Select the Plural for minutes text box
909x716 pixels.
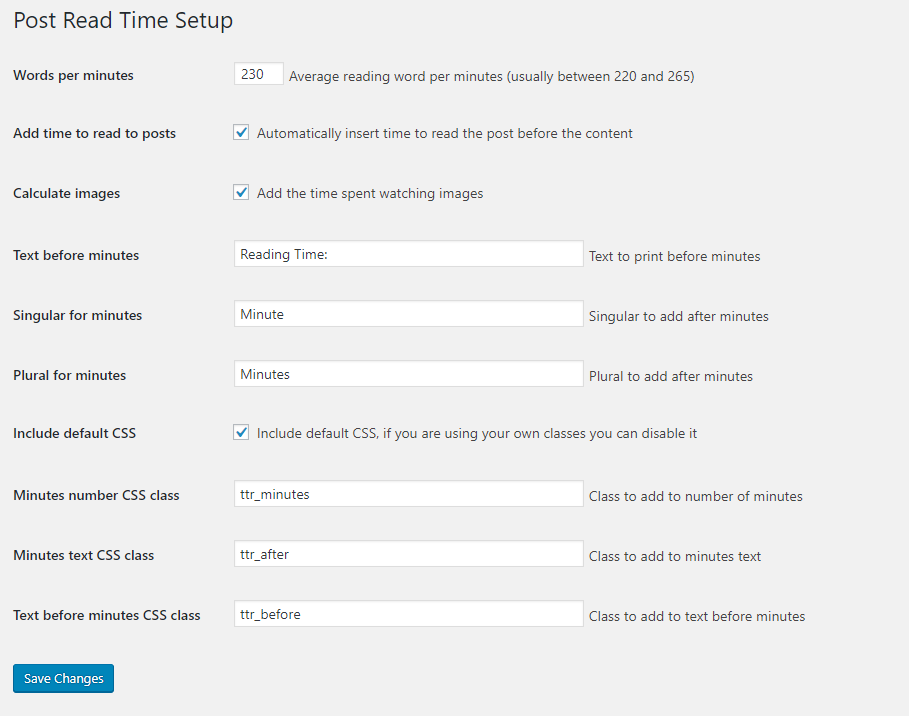click(x=409, y=374)
